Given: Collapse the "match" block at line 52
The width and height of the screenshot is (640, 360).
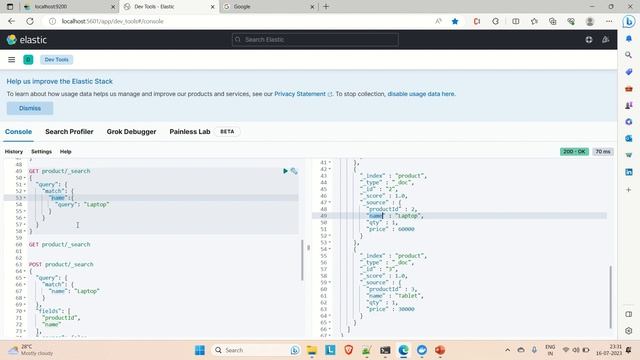Looking at the screenshot, I should point(24,191).
